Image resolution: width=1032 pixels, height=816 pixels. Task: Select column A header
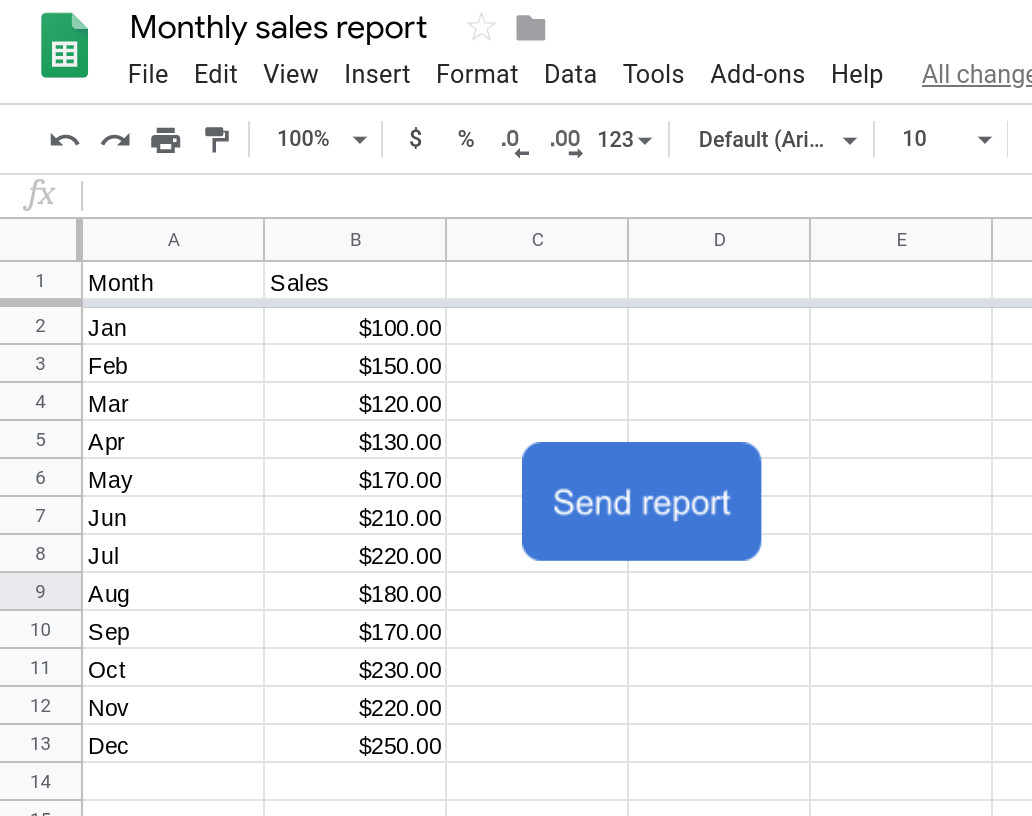pos(173,240)
